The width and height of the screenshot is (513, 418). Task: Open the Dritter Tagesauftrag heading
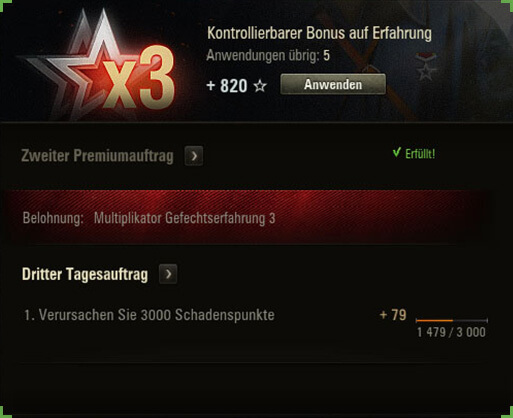(85, 275)
